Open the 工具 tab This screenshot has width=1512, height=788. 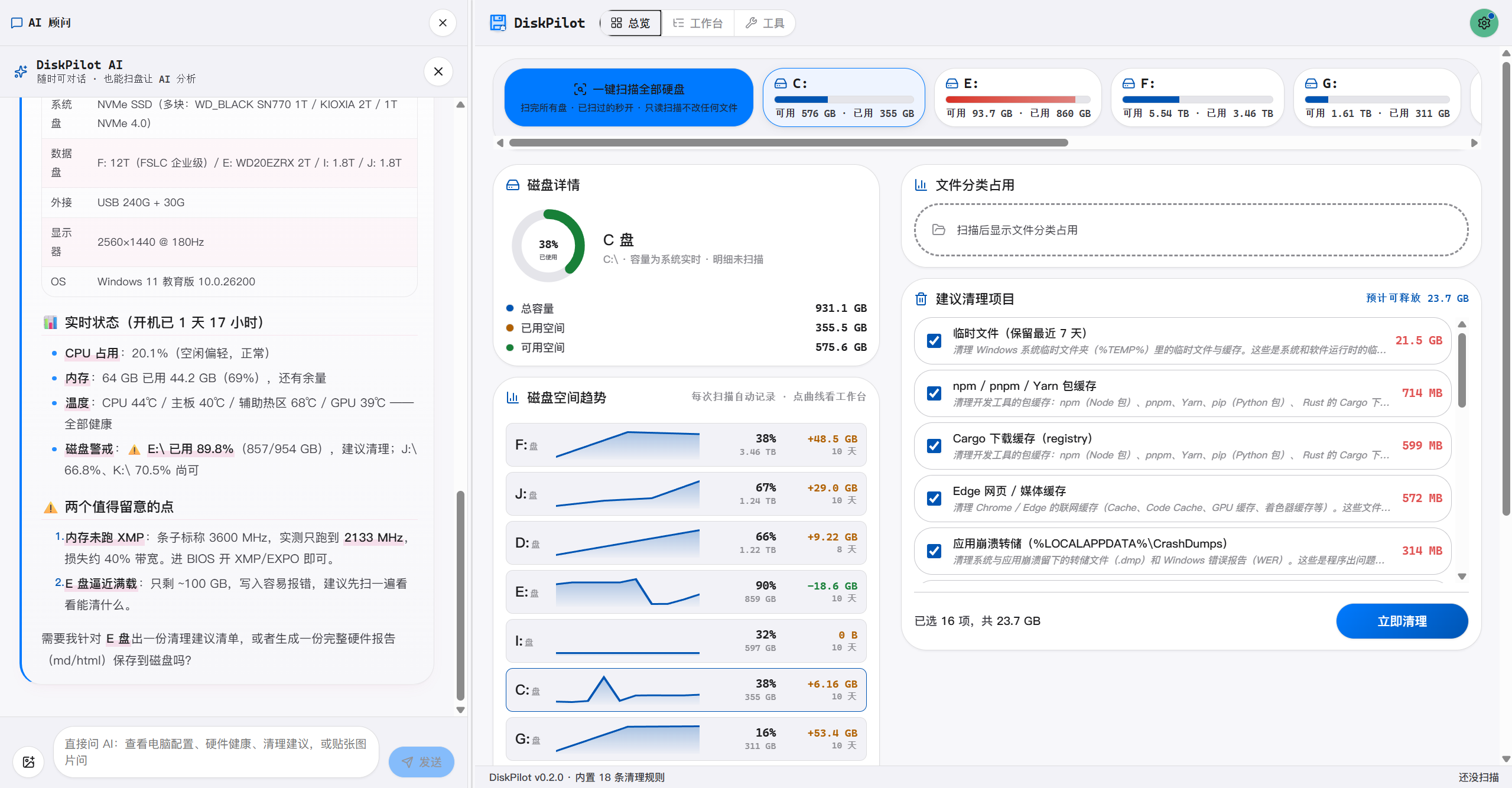click(x=765, y=23)
